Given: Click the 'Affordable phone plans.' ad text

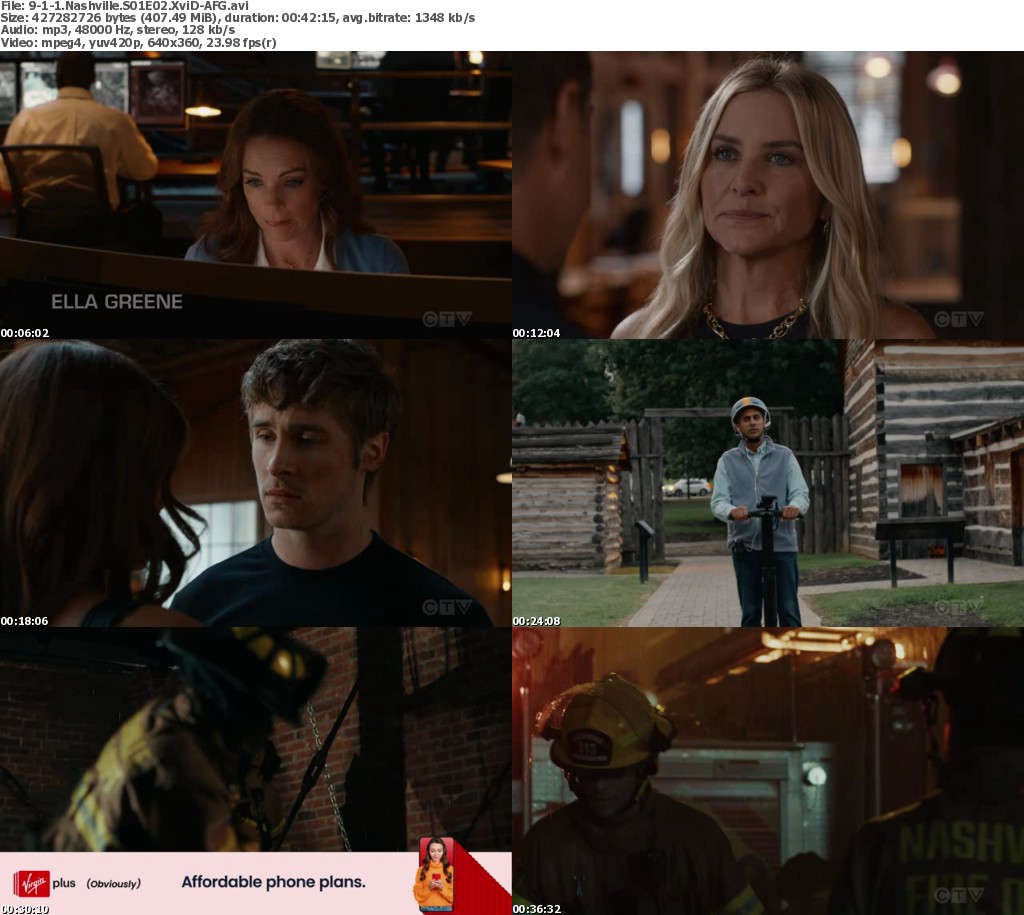Looking at the screenshot, I should tap(273, 882).
